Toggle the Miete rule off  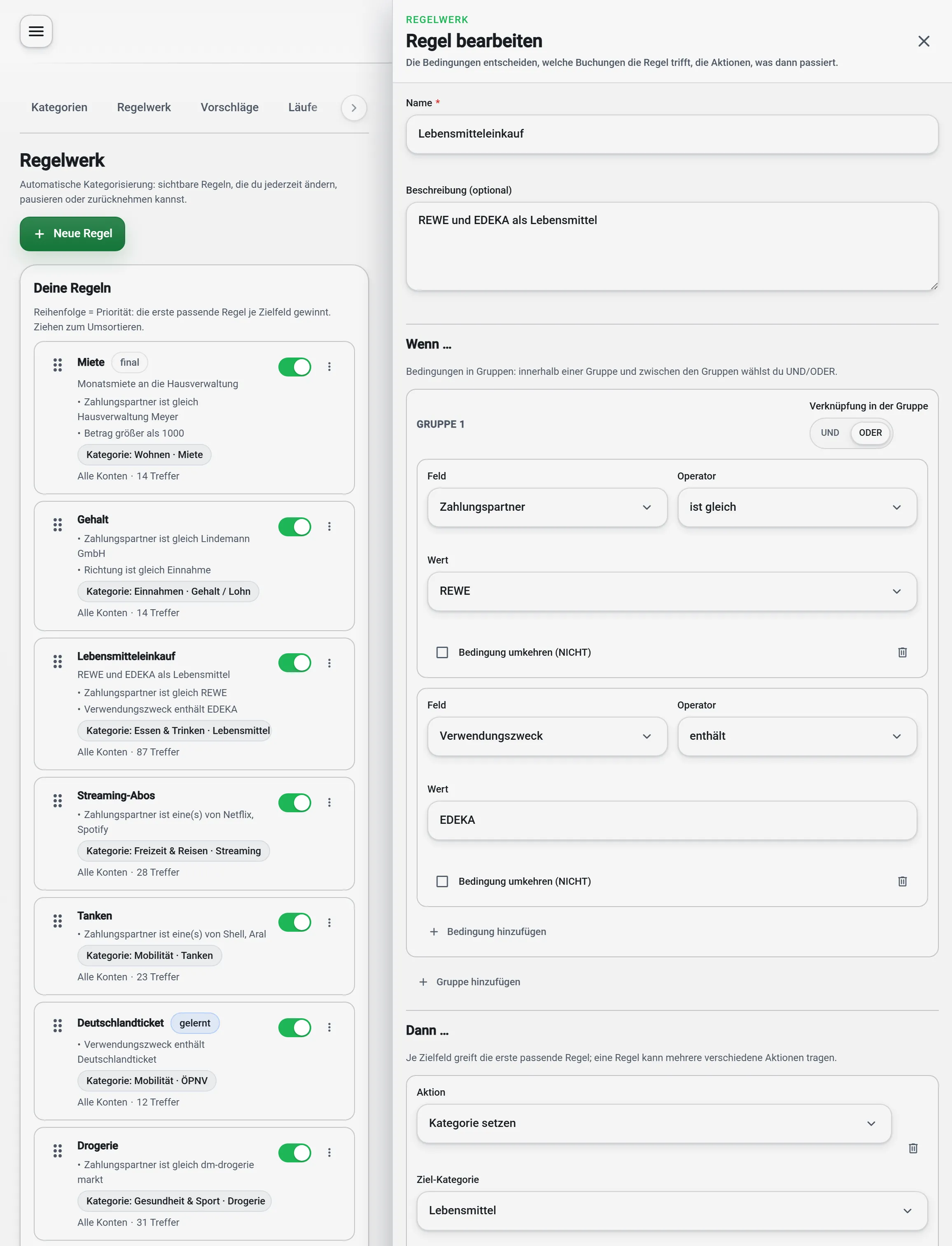[295, 367]
